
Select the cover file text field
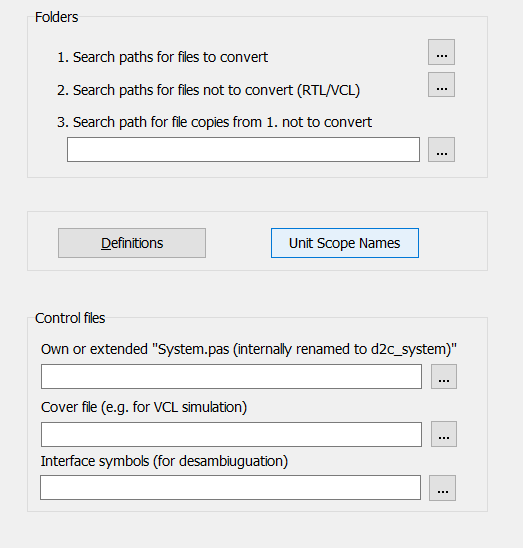pyautogui.click(x=231, y=434)
